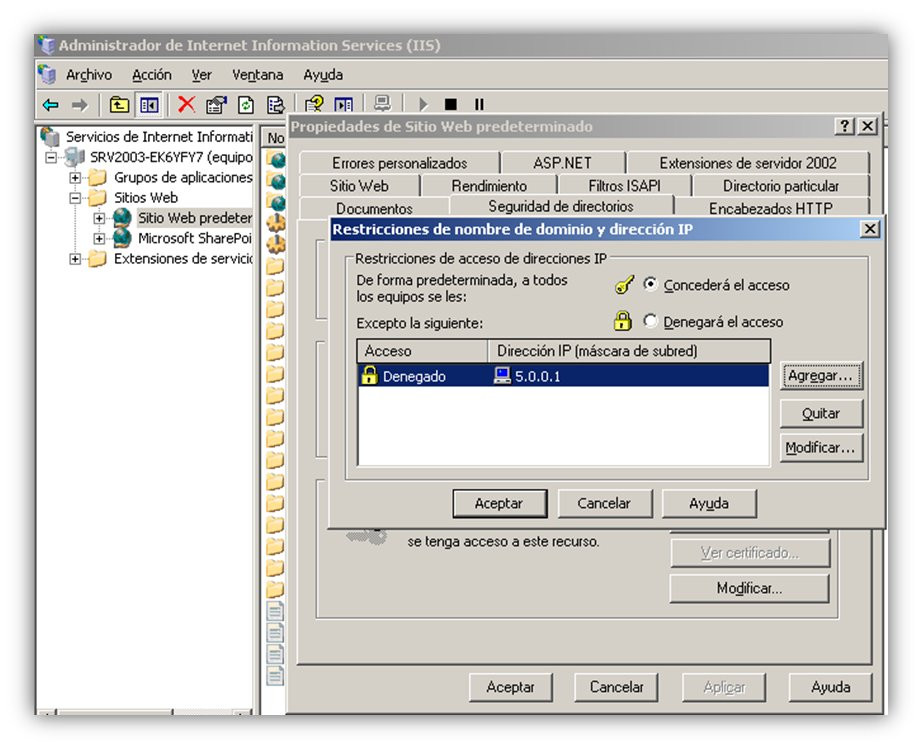Toggle the show/hide console tree icon
Screen dimensions: 922x749
[149, 105]
